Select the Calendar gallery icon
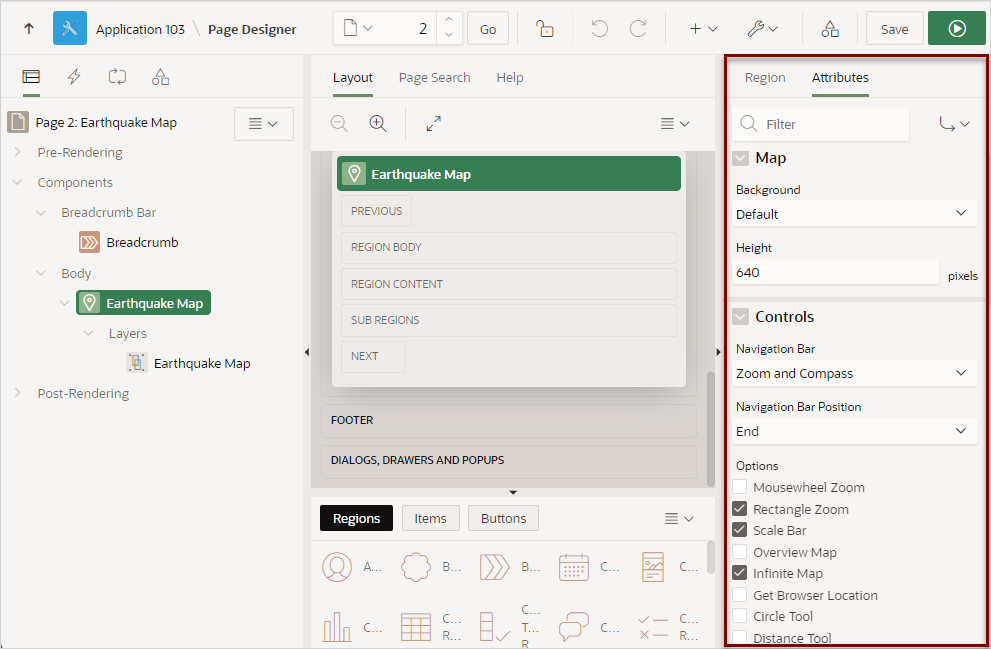 pyautogui.click(x=573, y=567)
